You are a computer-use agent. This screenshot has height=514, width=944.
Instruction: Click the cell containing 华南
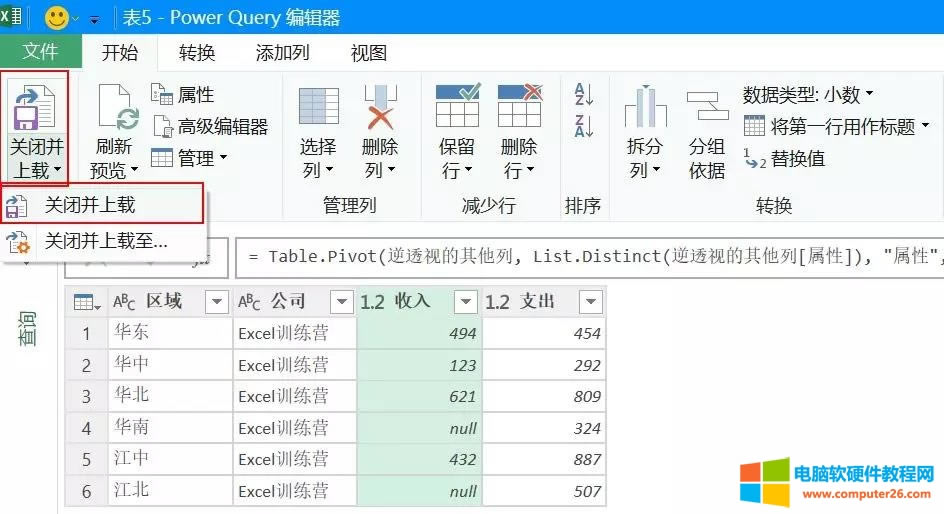pos(170,428)
